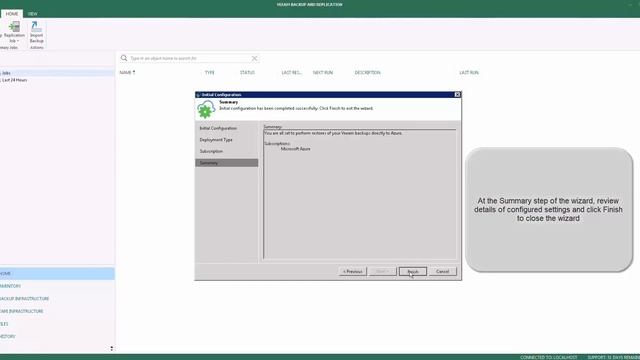The height and width of the screenshot is (360, 640).
Task: Click 'Microsoft Azure' in the summary box
Action: (296, 149)
